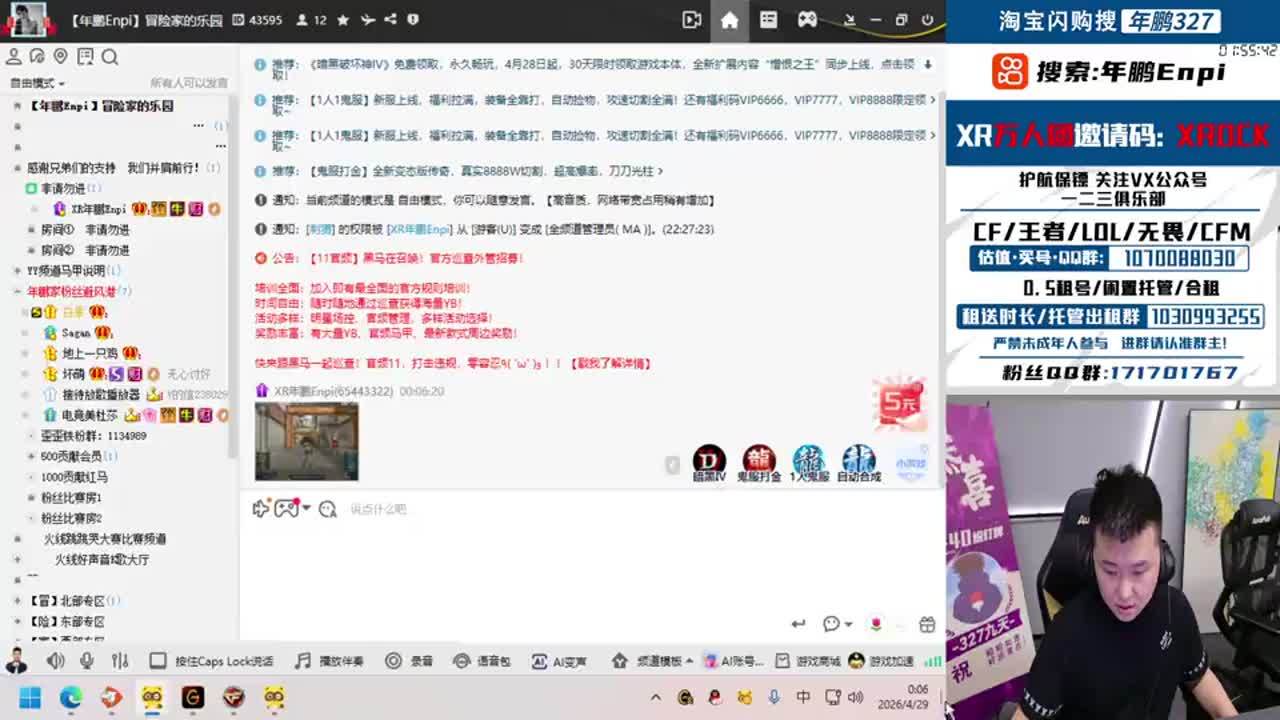Click the star favorite channel icon
Viewport: 1280px width, 720px height.
pos(343,20)
